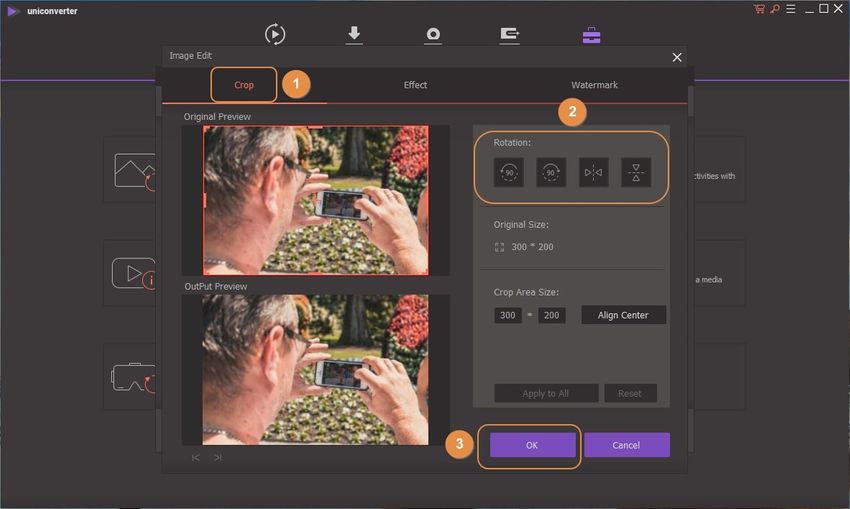Open the Download section in top toolbar

pyautogui.click(x=354, y=34)
